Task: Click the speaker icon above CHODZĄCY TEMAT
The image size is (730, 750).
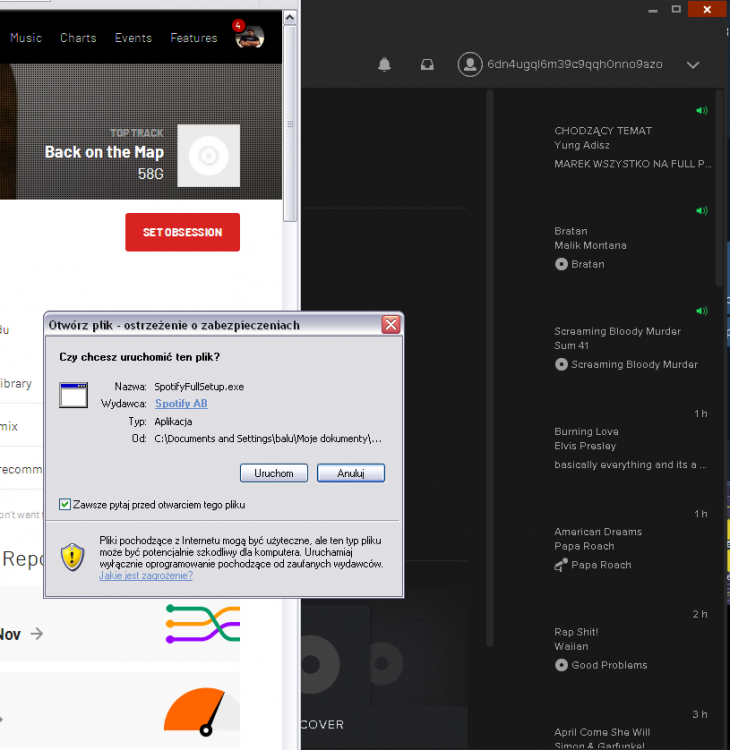Action: point(701,111)
